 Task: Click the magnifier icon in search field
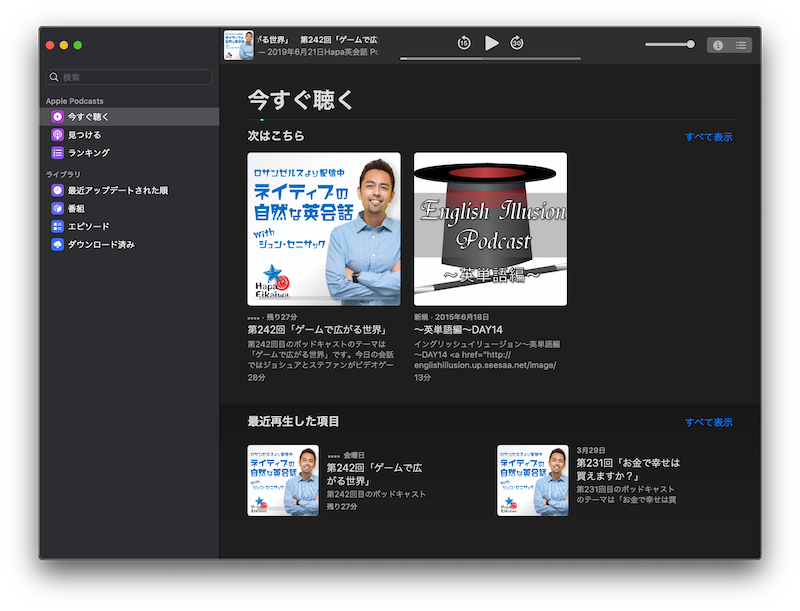click(x=54, y=77)
